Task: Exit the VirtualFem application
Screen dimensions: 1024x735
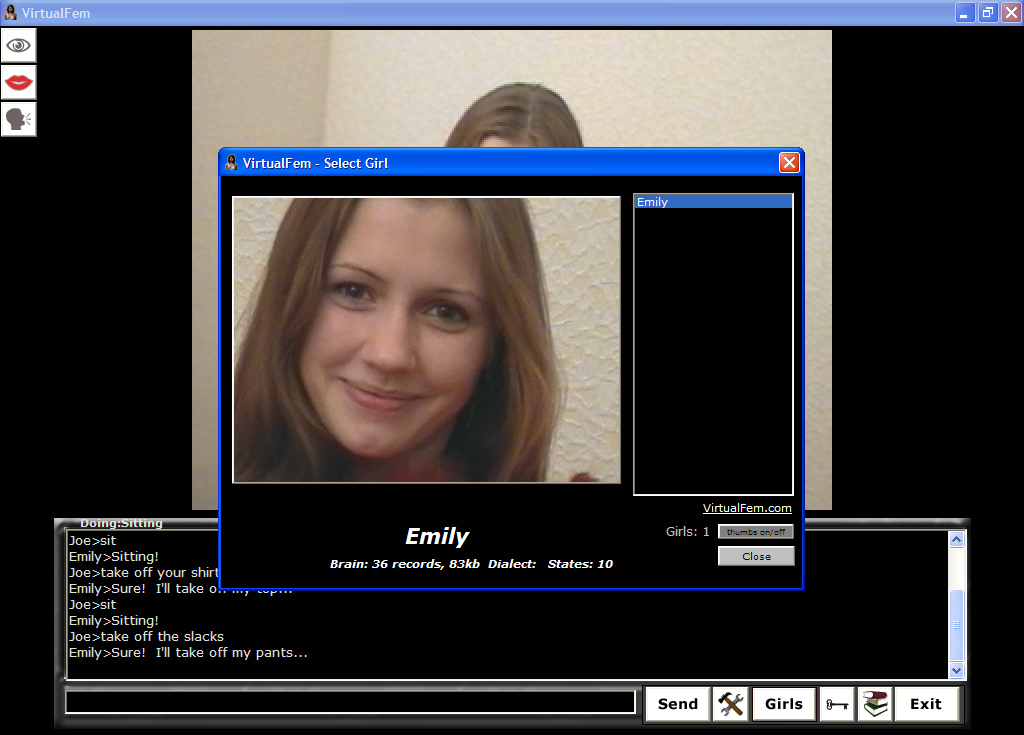Action: [926, 704]
